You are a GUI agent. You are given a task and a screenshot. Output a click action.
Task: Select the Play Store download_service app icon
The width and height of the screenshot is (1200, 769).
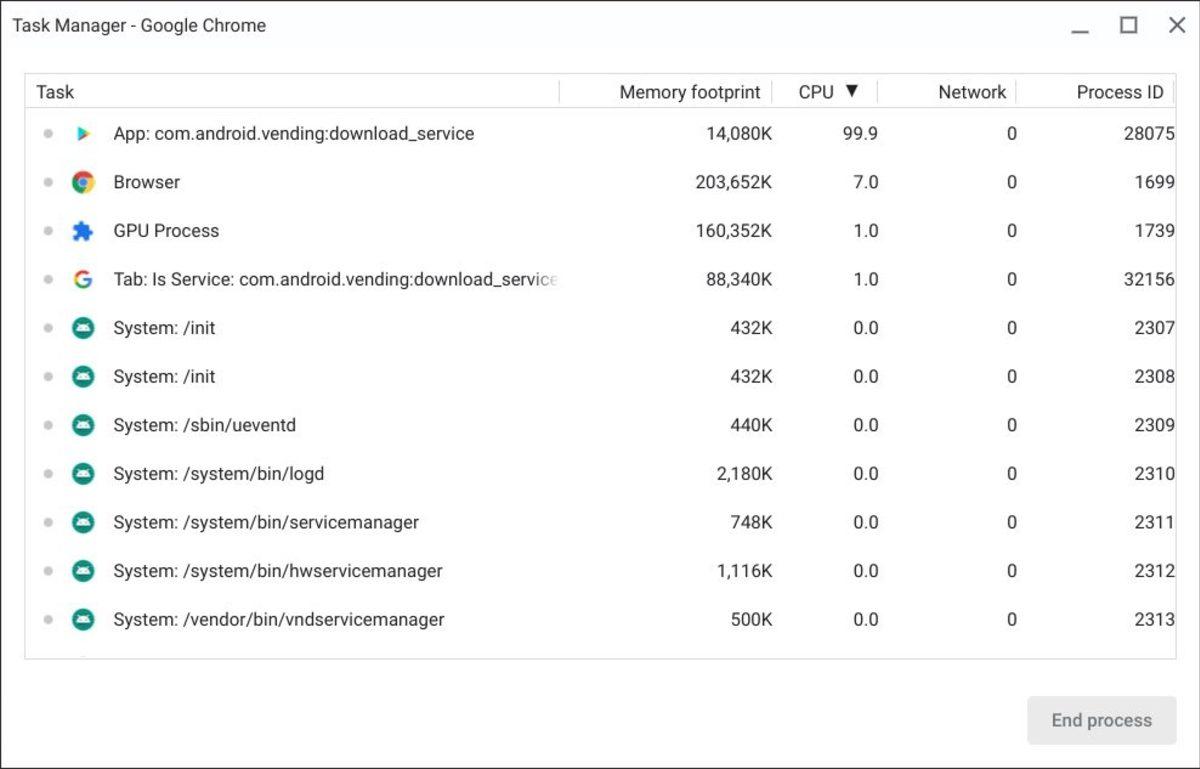(84, 133)
